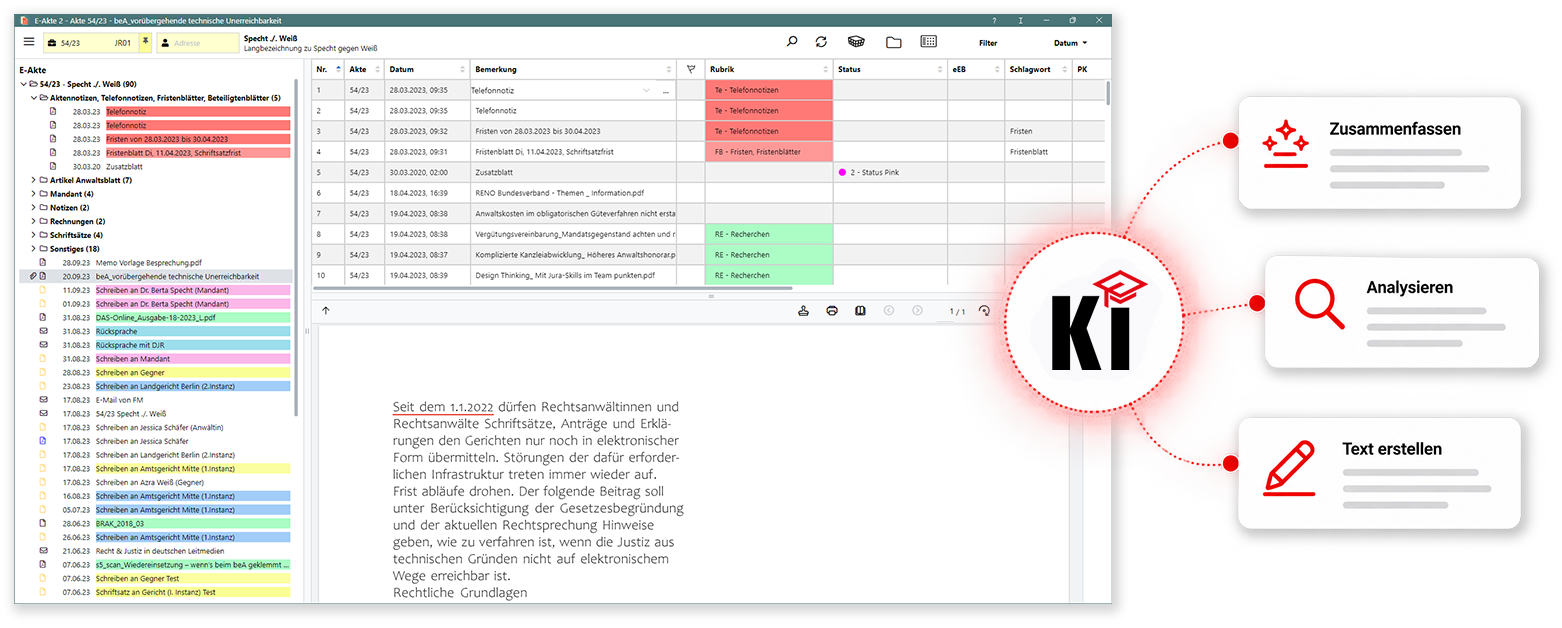
Task: Click the stamp icon in preview toolbar
Action: coord(803,311)
